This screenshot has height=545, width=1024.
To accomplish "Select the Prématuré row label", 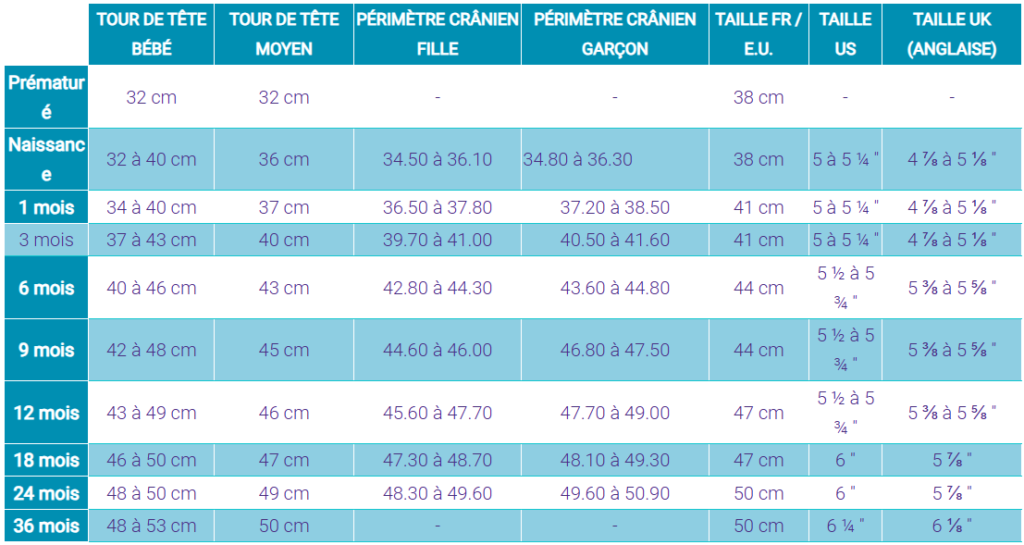I will 46,97.
